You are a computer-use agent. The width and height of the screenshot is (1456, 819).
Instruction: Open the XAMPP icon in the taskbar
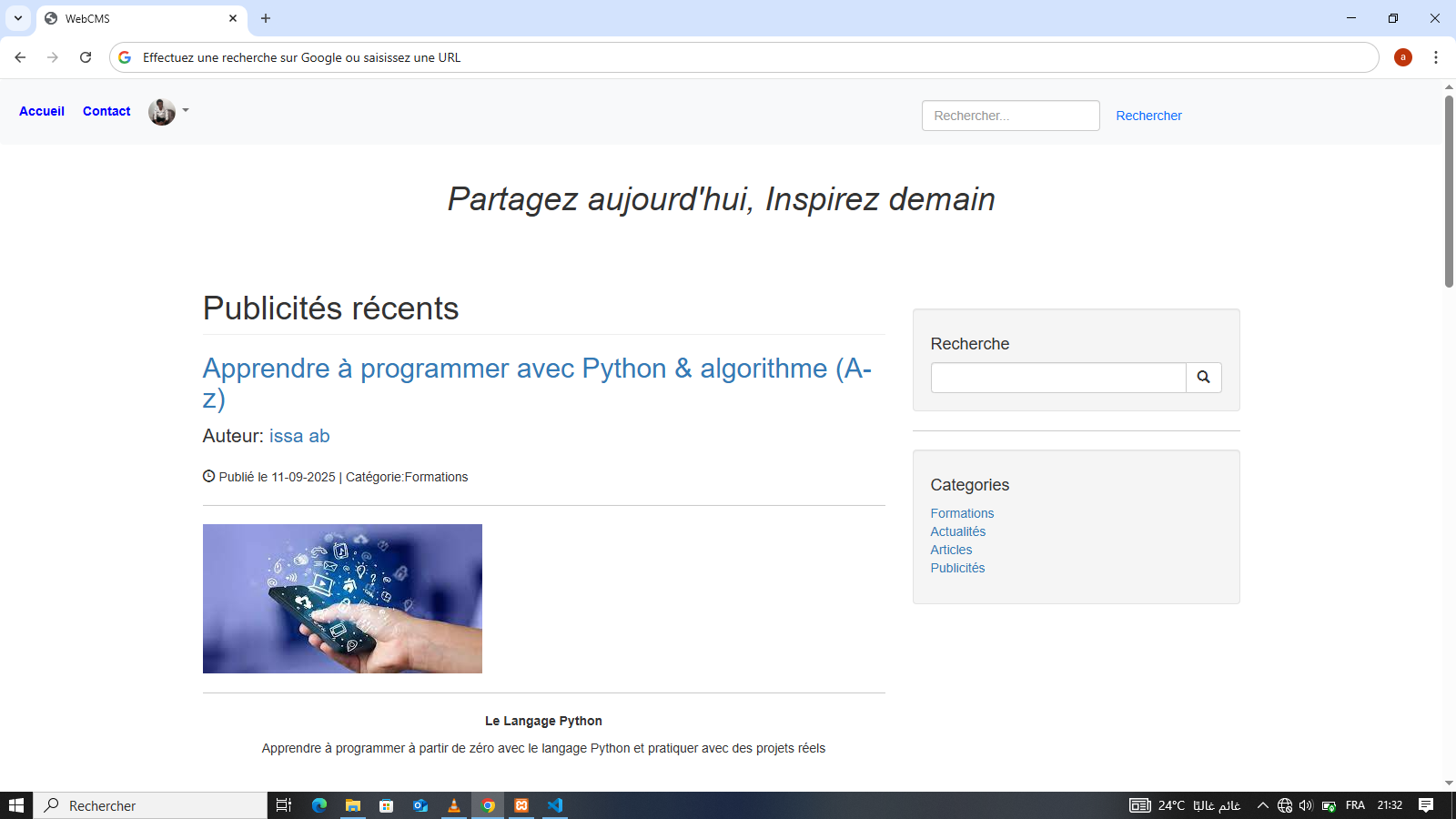click(521, 805)
